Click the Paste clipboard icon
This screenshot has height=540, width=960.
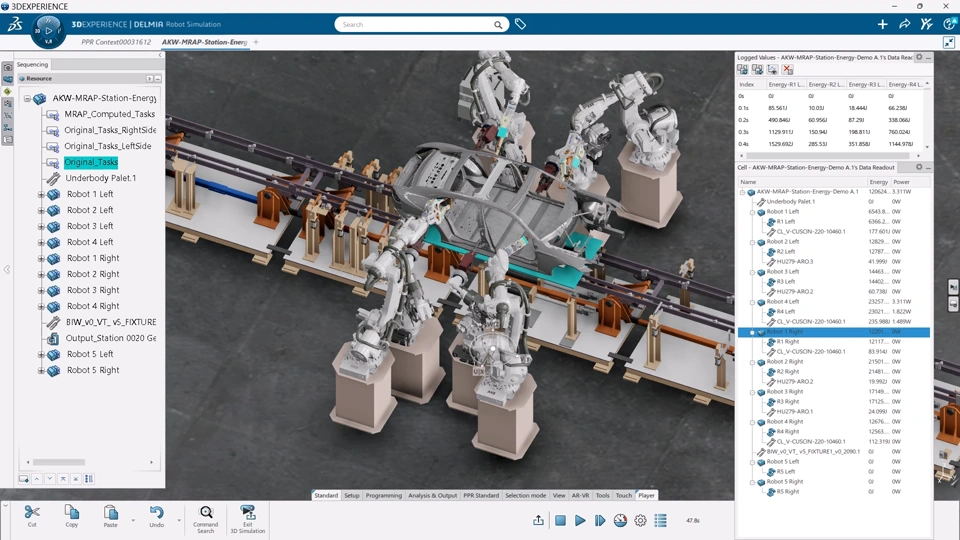pyautogui.click(x=110, y=512)
